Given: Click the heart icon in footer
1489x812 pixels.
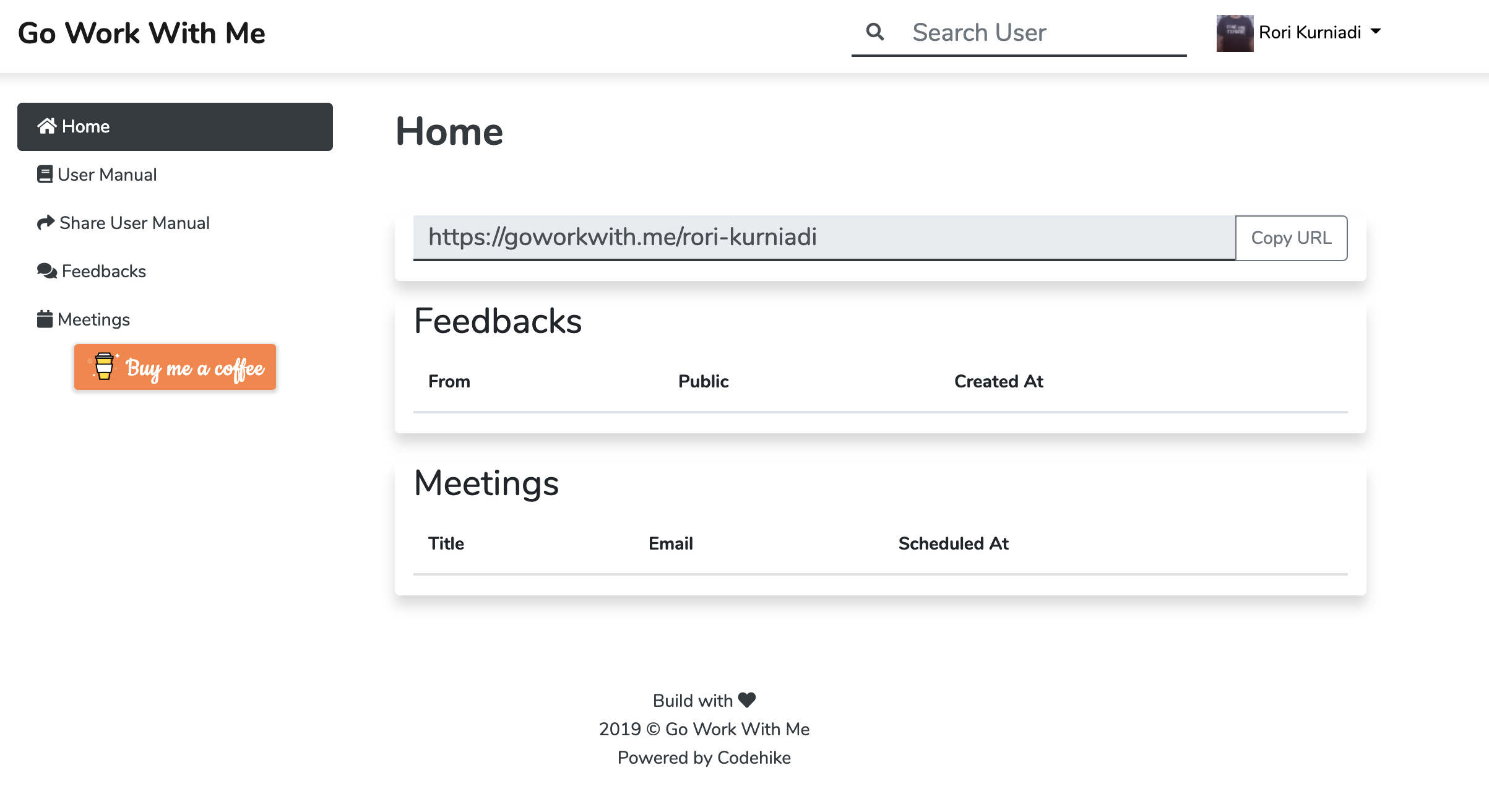Looking at the screenshot, I should tap(747, 700).
